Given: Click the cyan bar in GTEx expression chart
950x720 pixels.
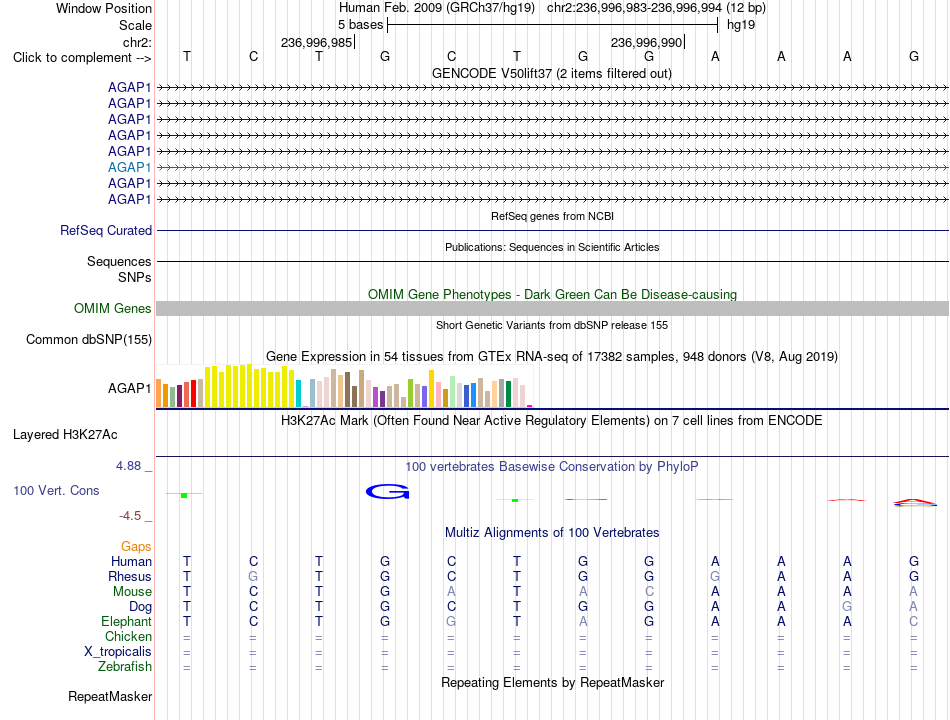Looking at the screenshot, I should tap(298, 393).
